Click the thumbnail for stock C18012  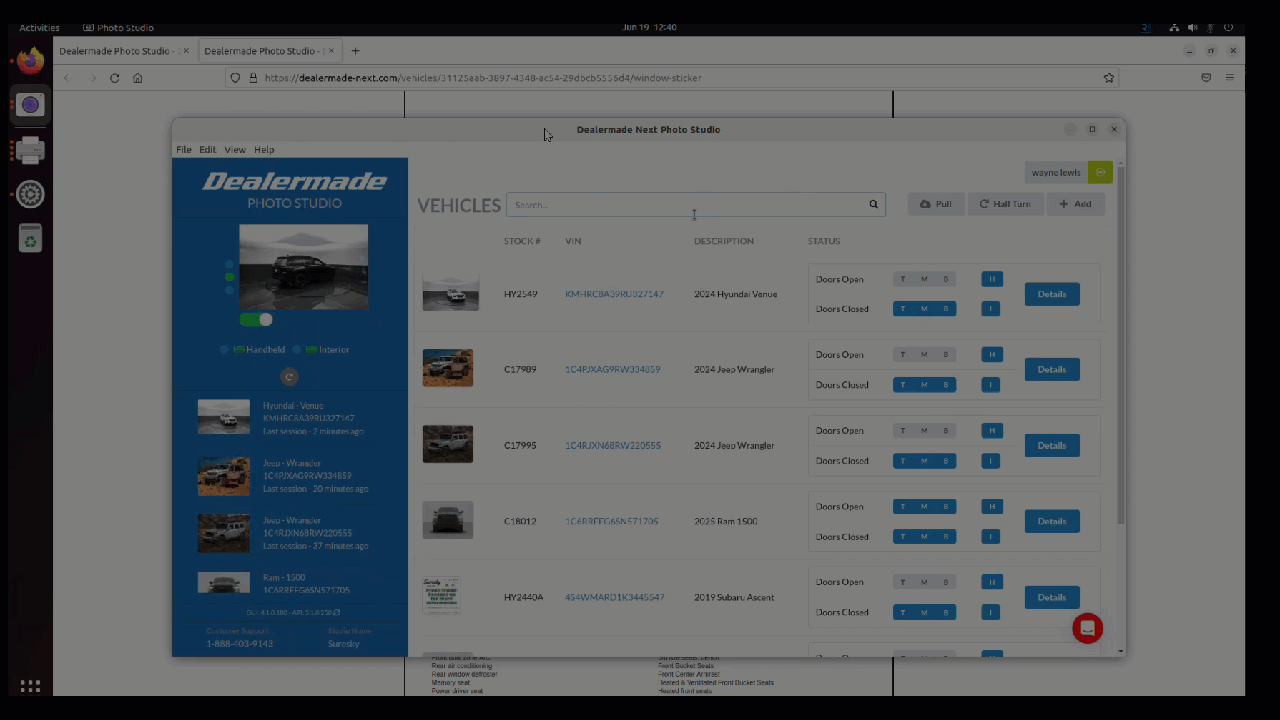447,520
